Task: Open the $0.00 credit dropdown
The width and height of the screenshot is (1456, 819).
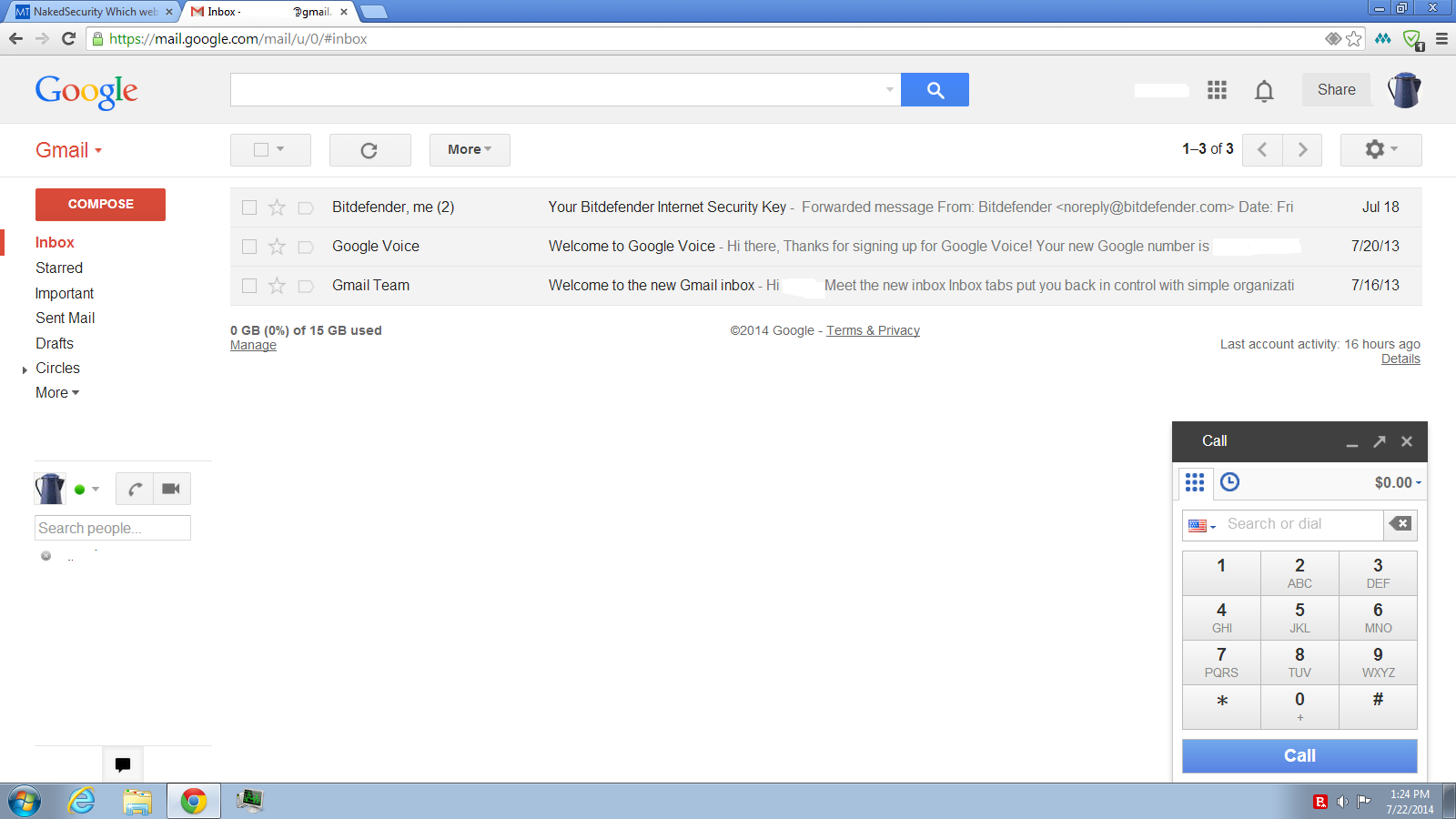Action: point(1398,483)
